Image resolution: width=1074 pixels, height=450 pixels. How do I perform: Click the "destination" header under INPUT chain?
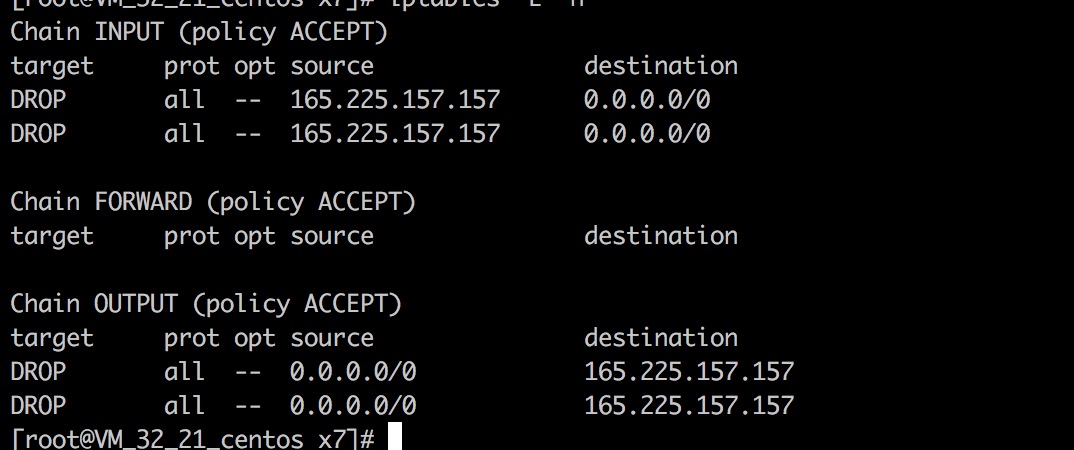point(660,66)
